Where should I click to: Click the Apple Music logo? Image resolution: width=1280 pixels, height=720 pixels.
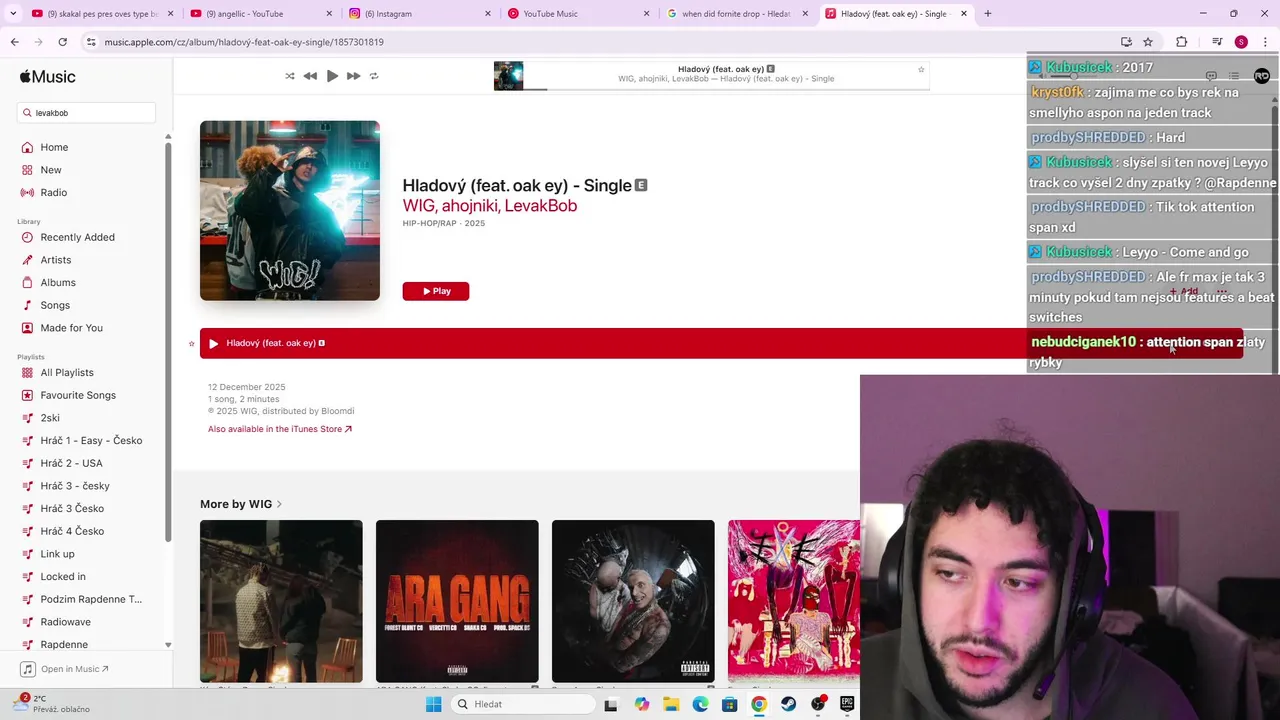click(47, 77)
